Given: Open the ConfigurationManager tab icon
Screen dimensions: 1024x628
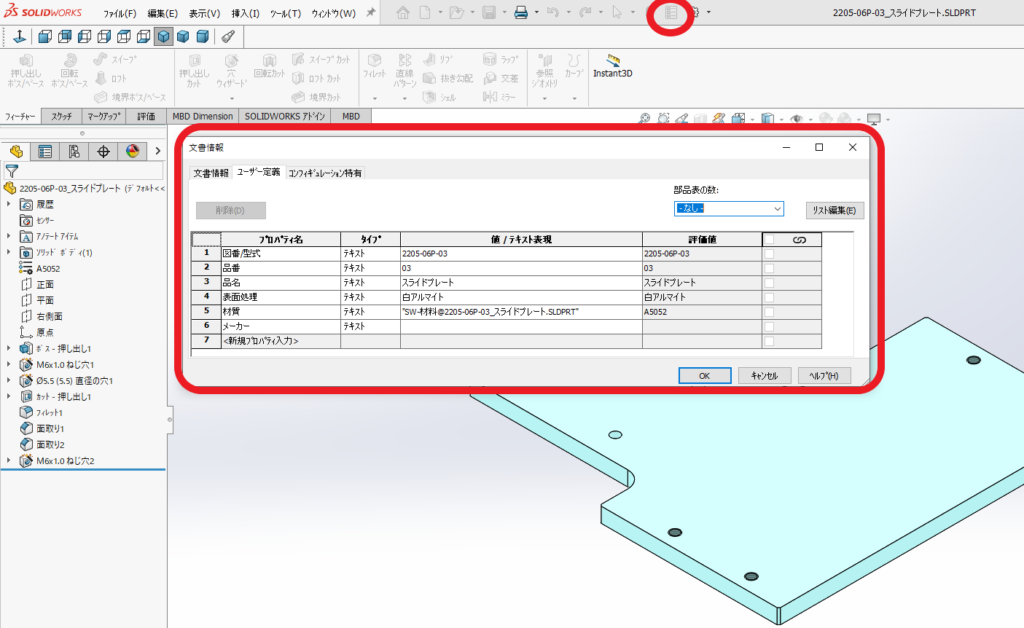Looking at the screenshot, I should 73,152.
